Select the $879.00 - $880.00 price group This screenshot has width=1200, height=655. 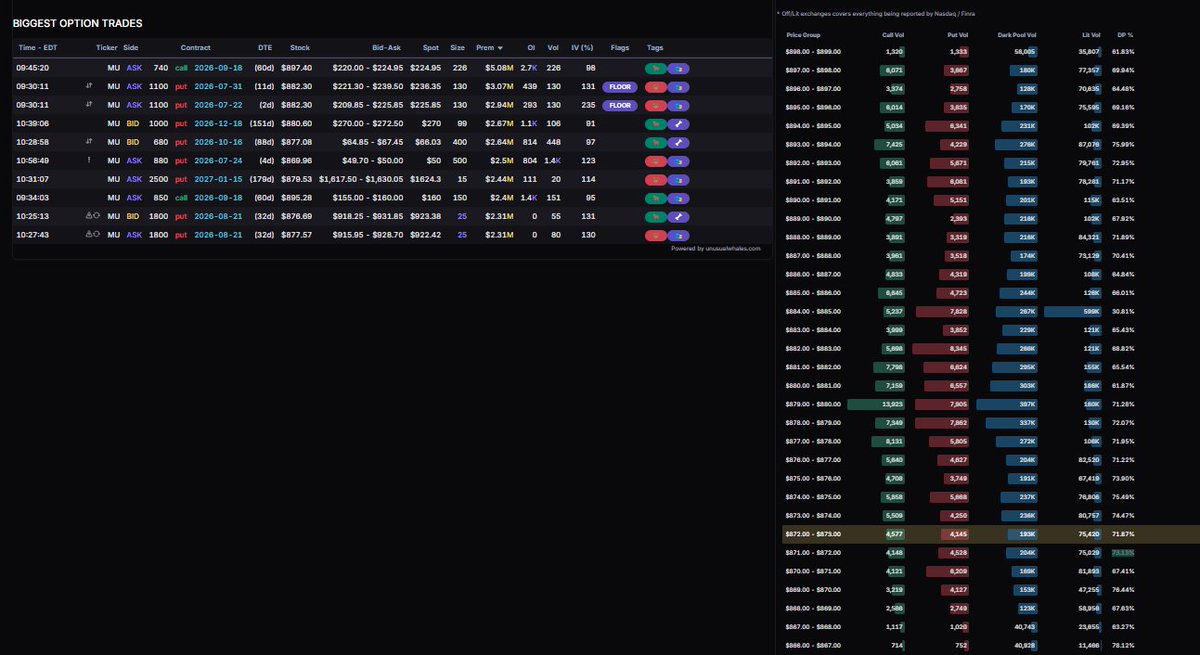coord(813,404)
